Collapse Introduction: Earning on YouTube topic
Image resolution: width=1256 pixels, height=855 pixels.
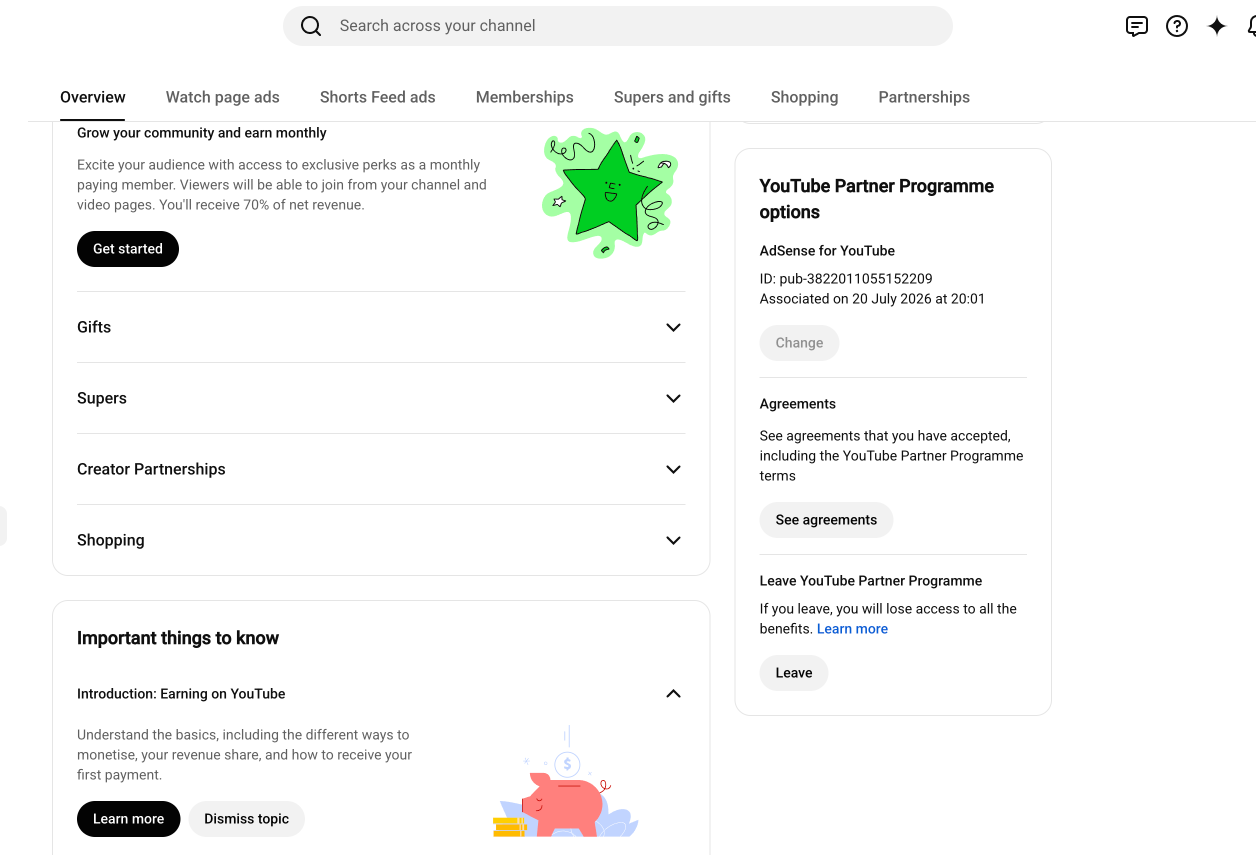pyautogui.click(x=673, y=693)
